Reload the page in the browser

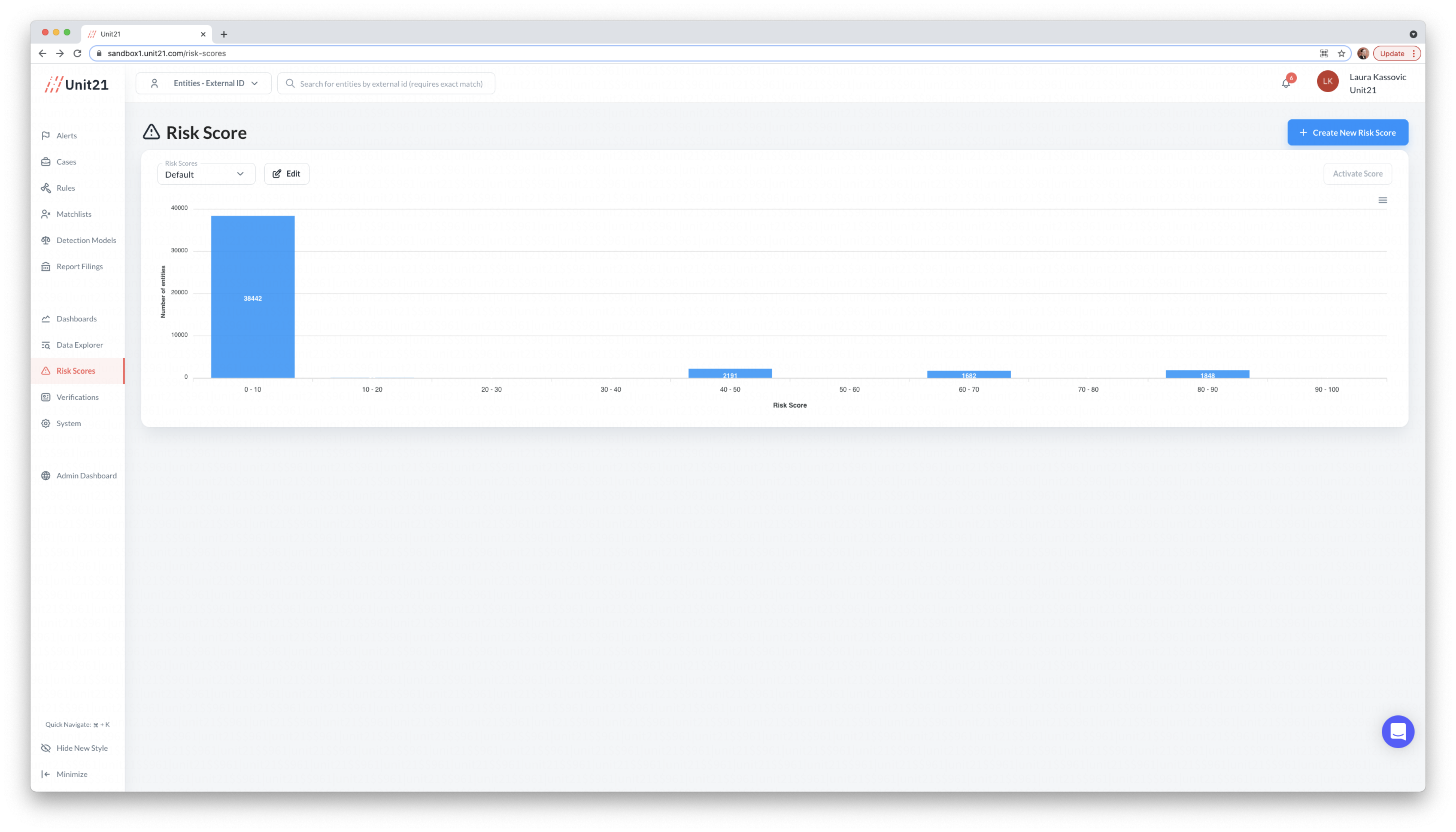[x=78, y=53]
